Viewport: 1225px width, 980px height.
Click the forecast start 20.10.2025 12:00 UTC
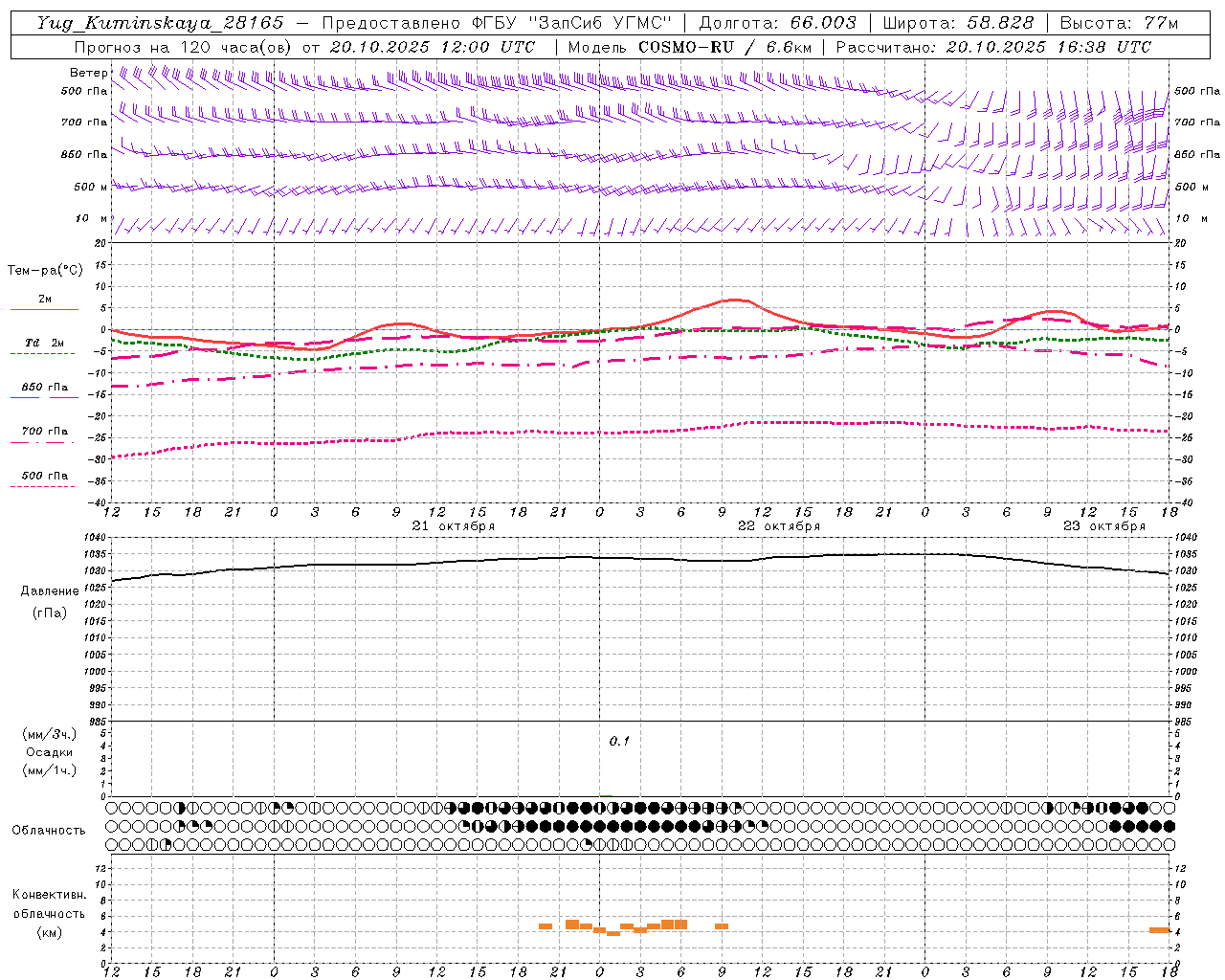(433, 47)
